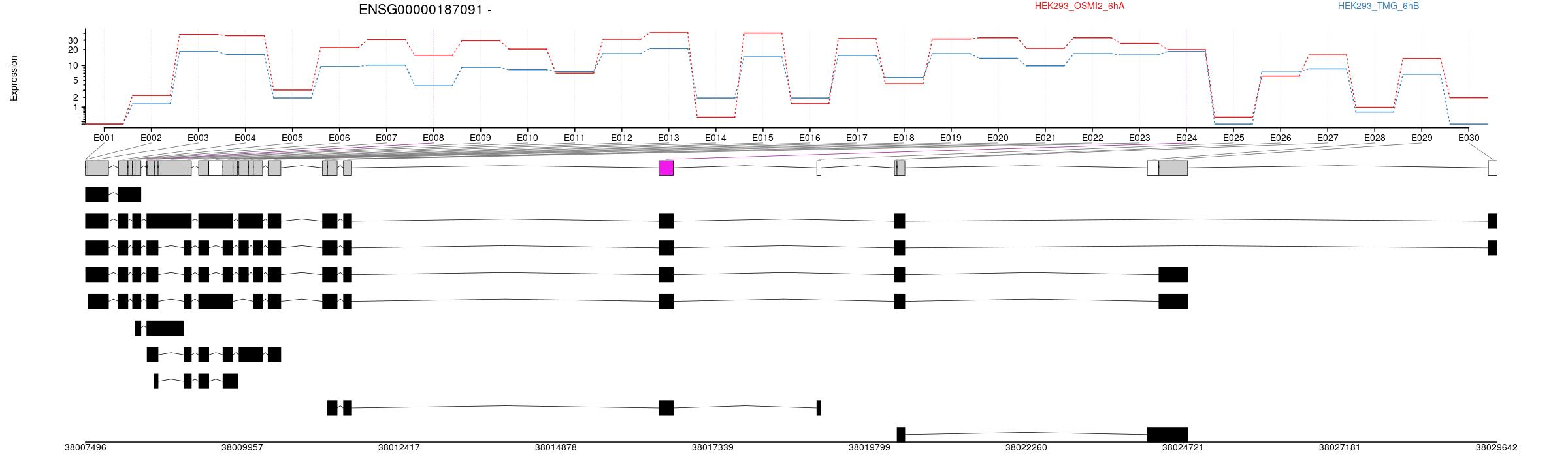Click exon label E017
Screen dimensions: 1568x457
tap(857, 138)
